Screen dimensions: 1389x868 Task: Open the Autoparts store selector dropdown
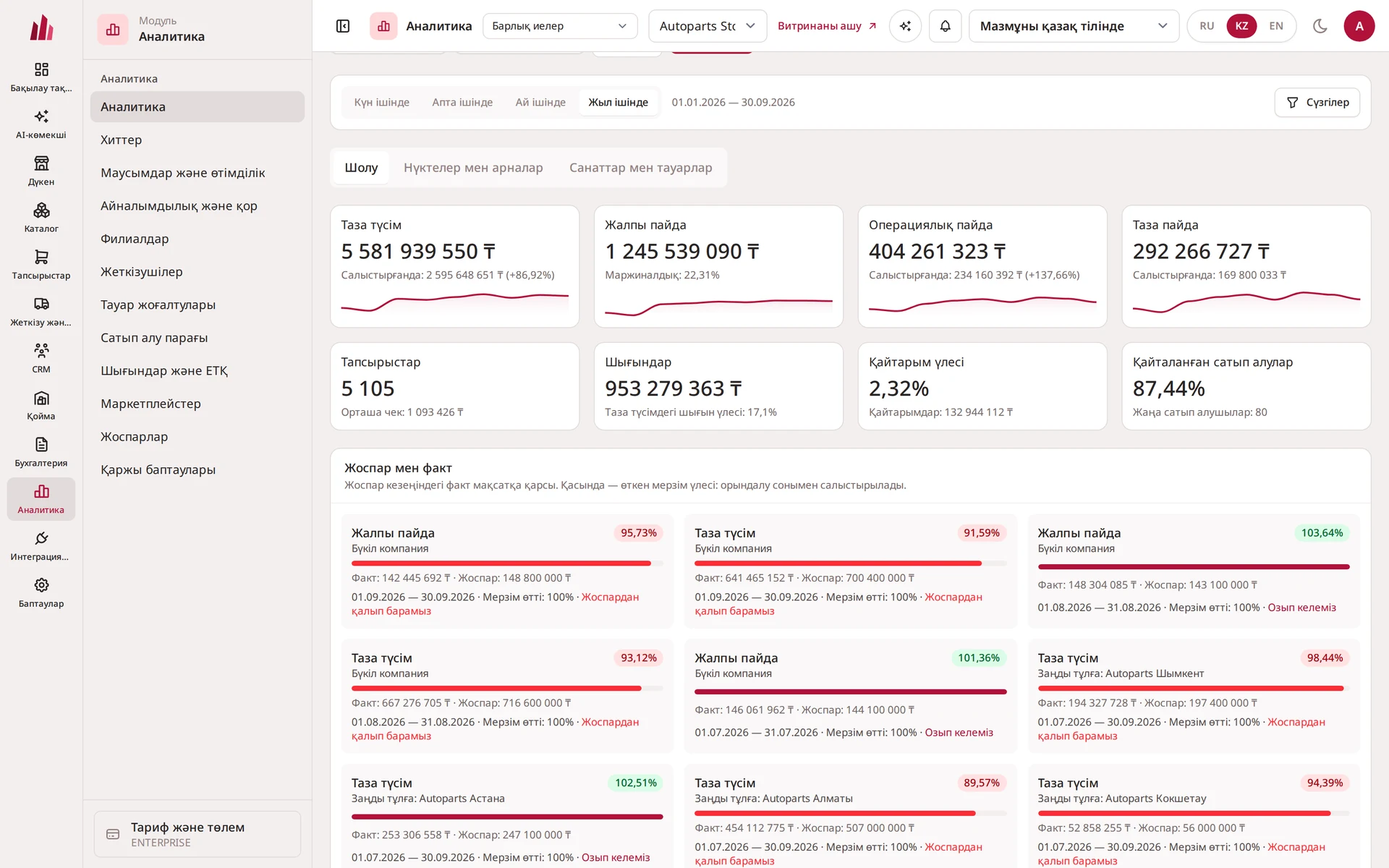coord(708,26)
